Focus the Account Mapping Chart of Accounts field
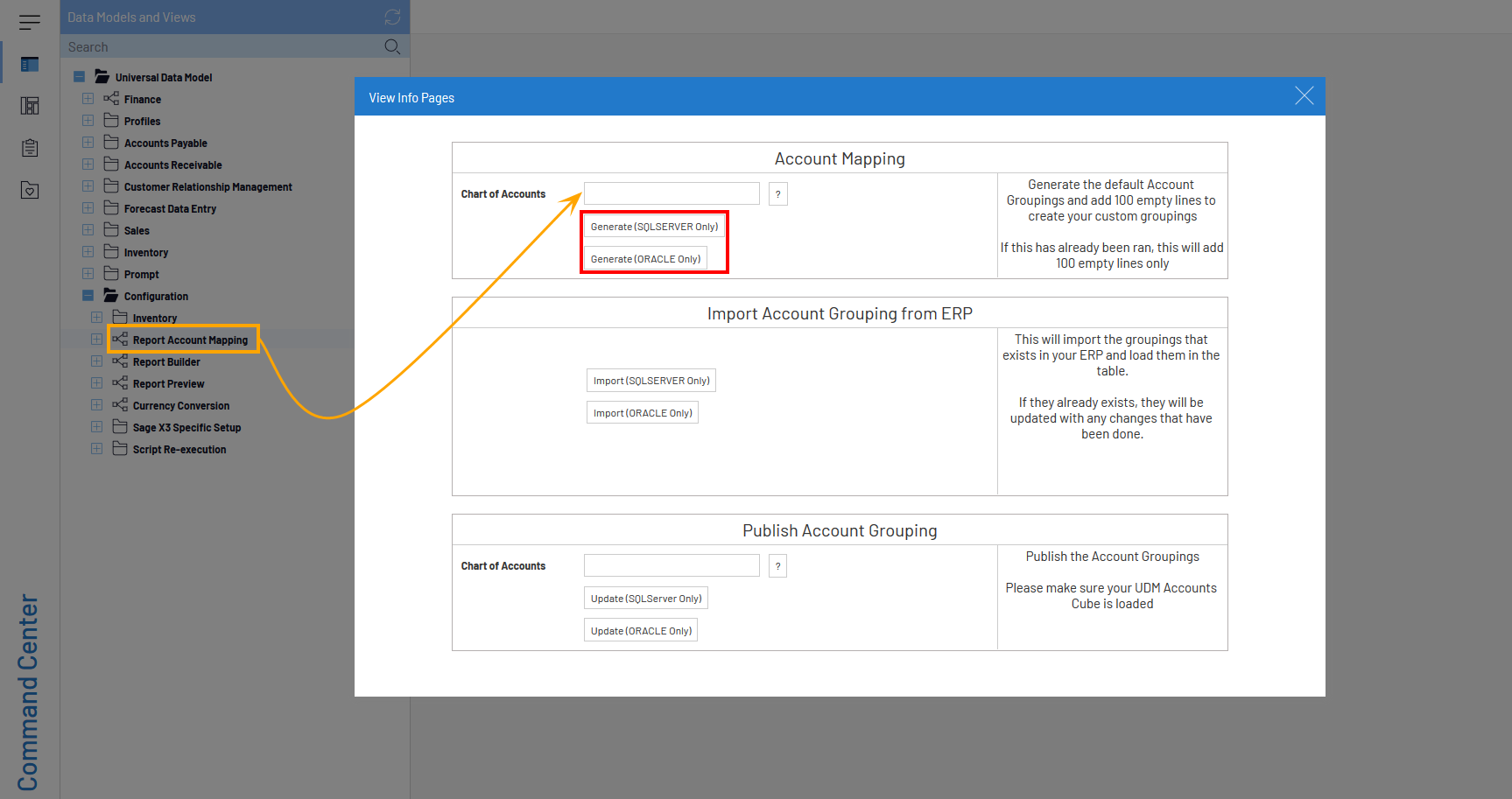The width and height of the screenshot is (1512, 799). point(672,193)
